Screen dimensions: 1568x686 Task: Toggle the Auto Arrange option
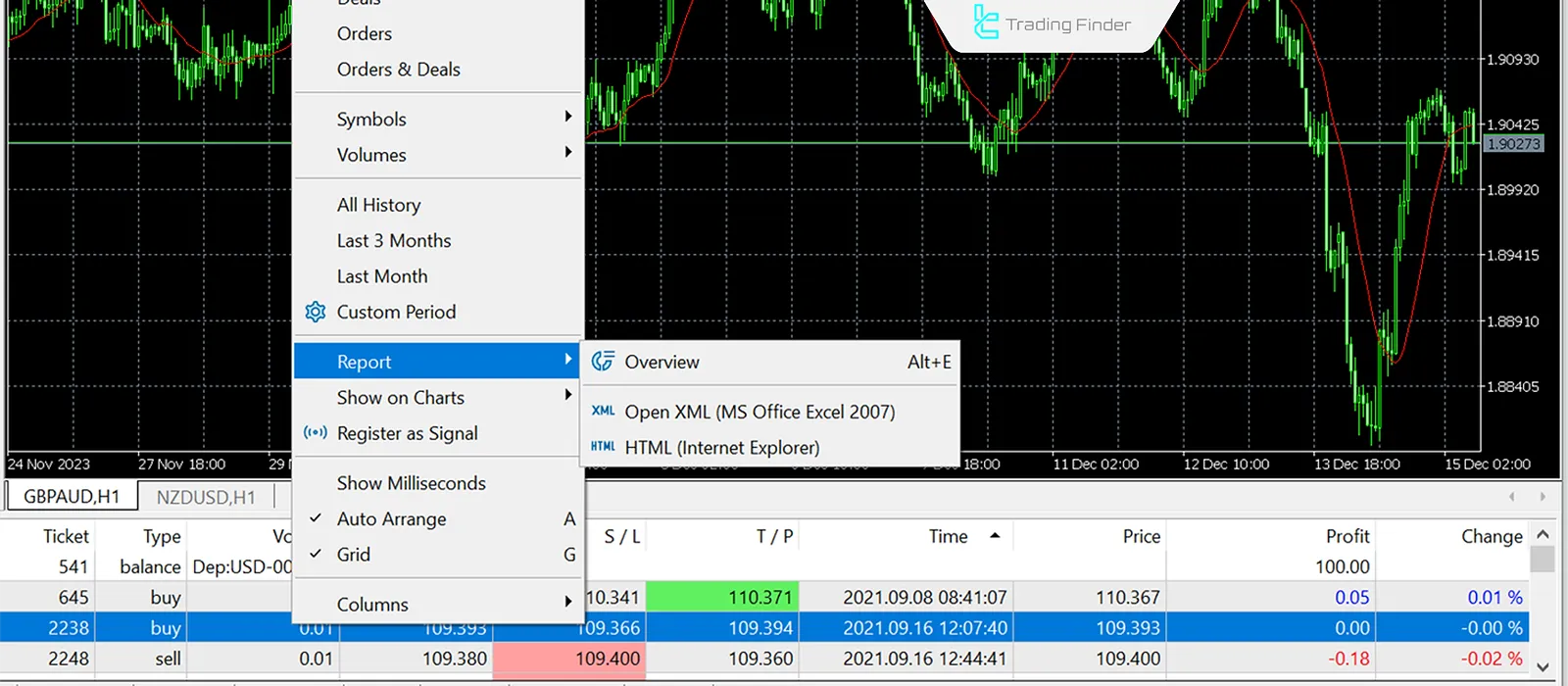coord(391,518)
